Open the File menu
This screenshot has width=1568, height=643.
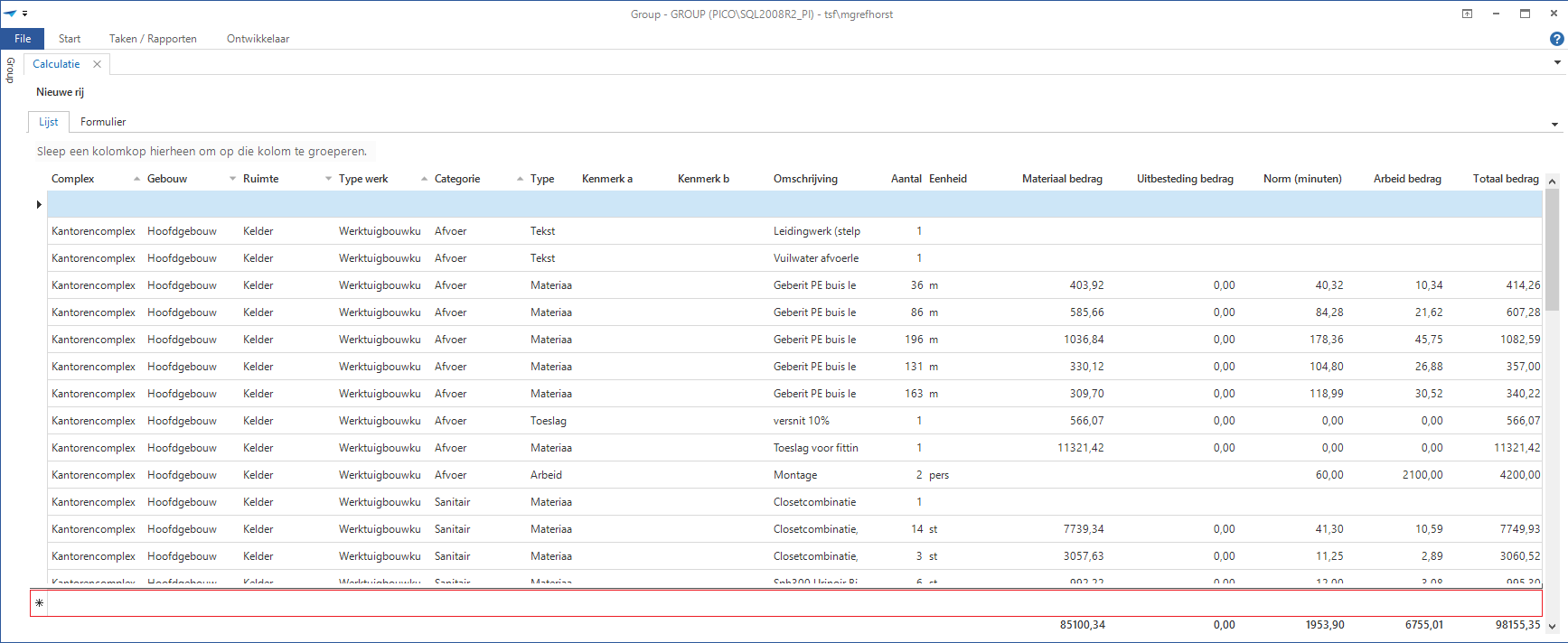click(x=23, y=39)
